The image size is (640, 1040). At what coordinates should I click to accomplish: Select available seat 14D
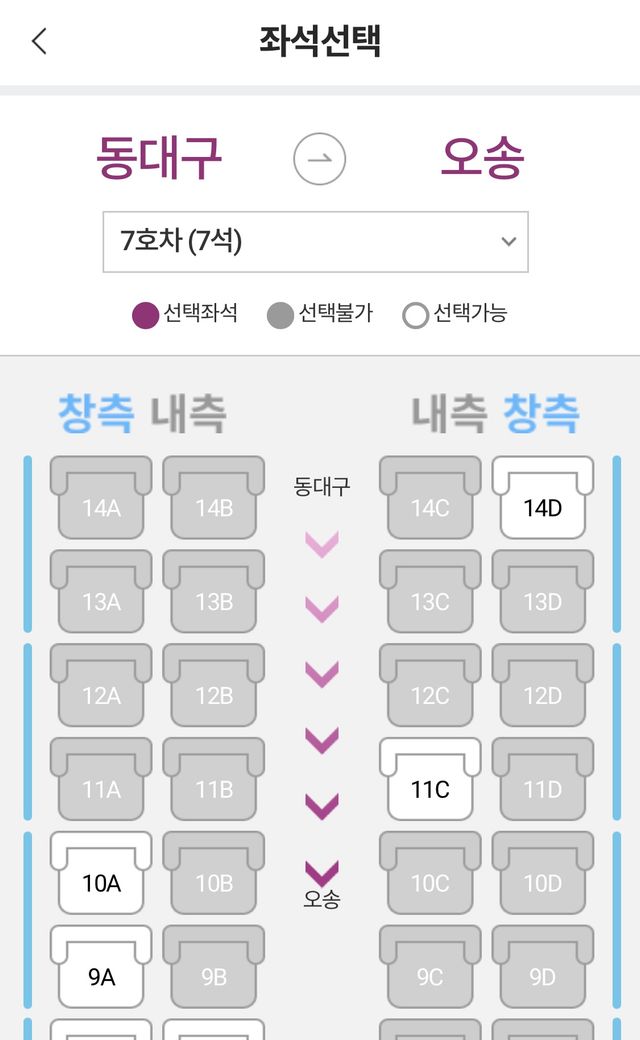pos(542,499)
